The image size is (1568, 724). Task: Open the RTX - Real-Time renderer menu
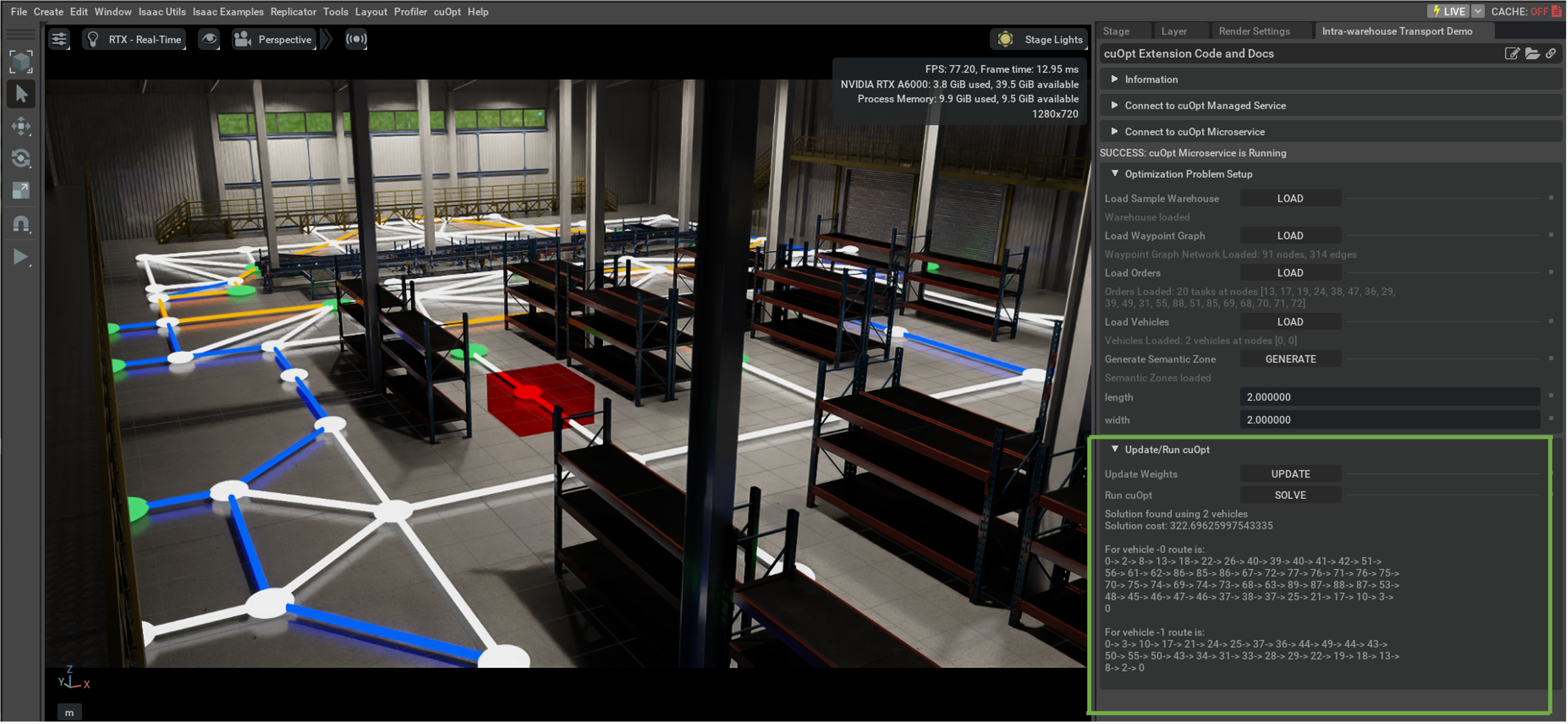[134, 39]
